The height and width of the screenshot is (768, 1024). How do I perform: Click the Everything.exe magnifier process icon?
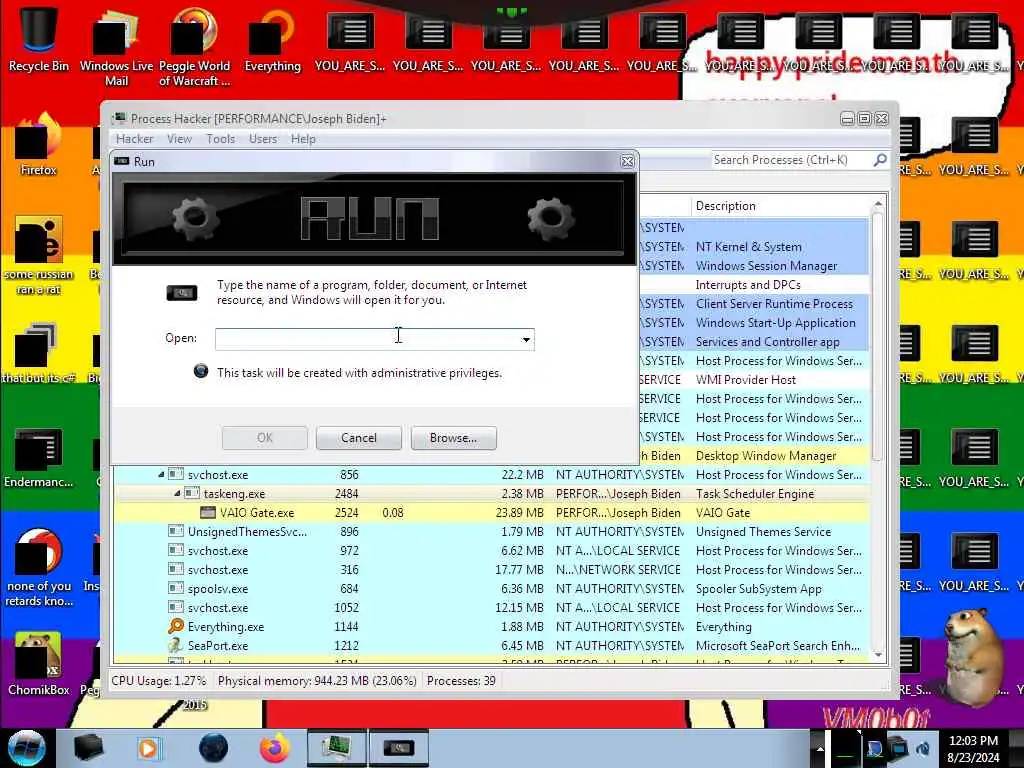tap(176, 626)
